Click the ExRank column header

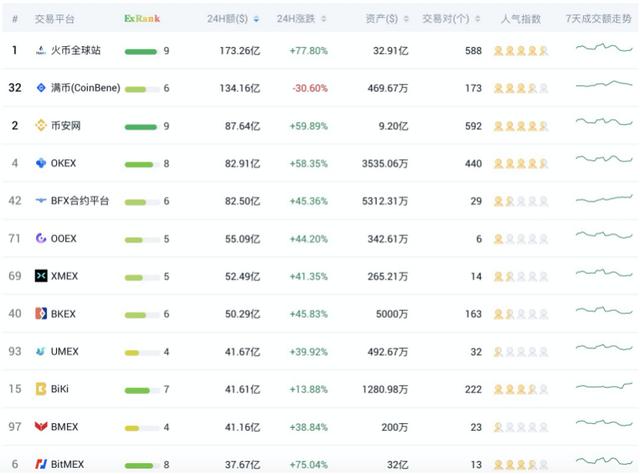142,19
